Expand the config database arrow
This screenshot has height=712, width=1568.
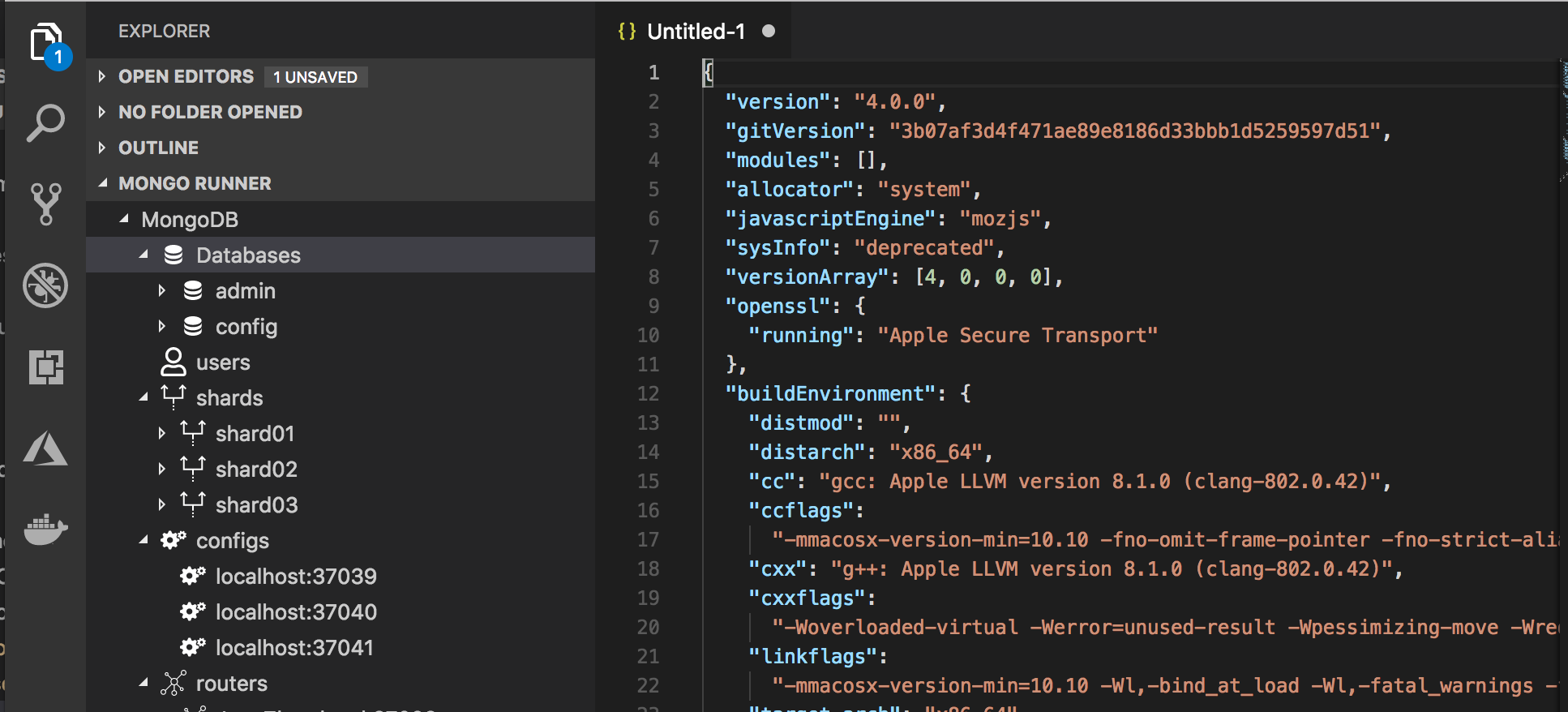click(161, 326)
